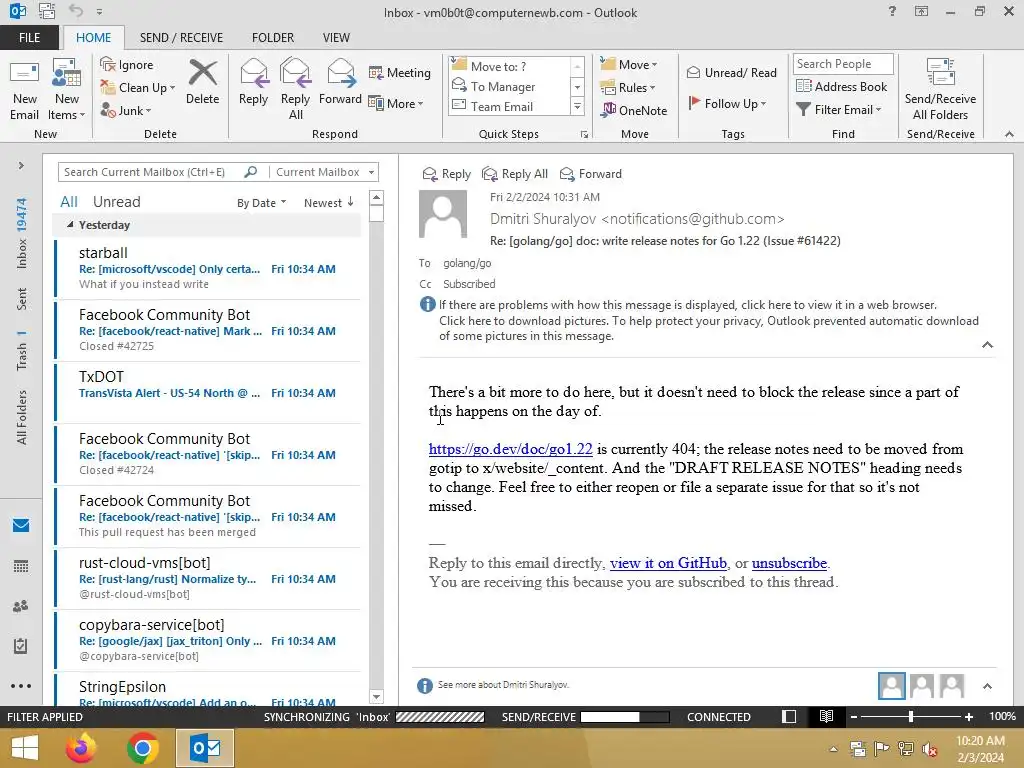Click the 'view it on GitHub' link

(x=668, y=563)
